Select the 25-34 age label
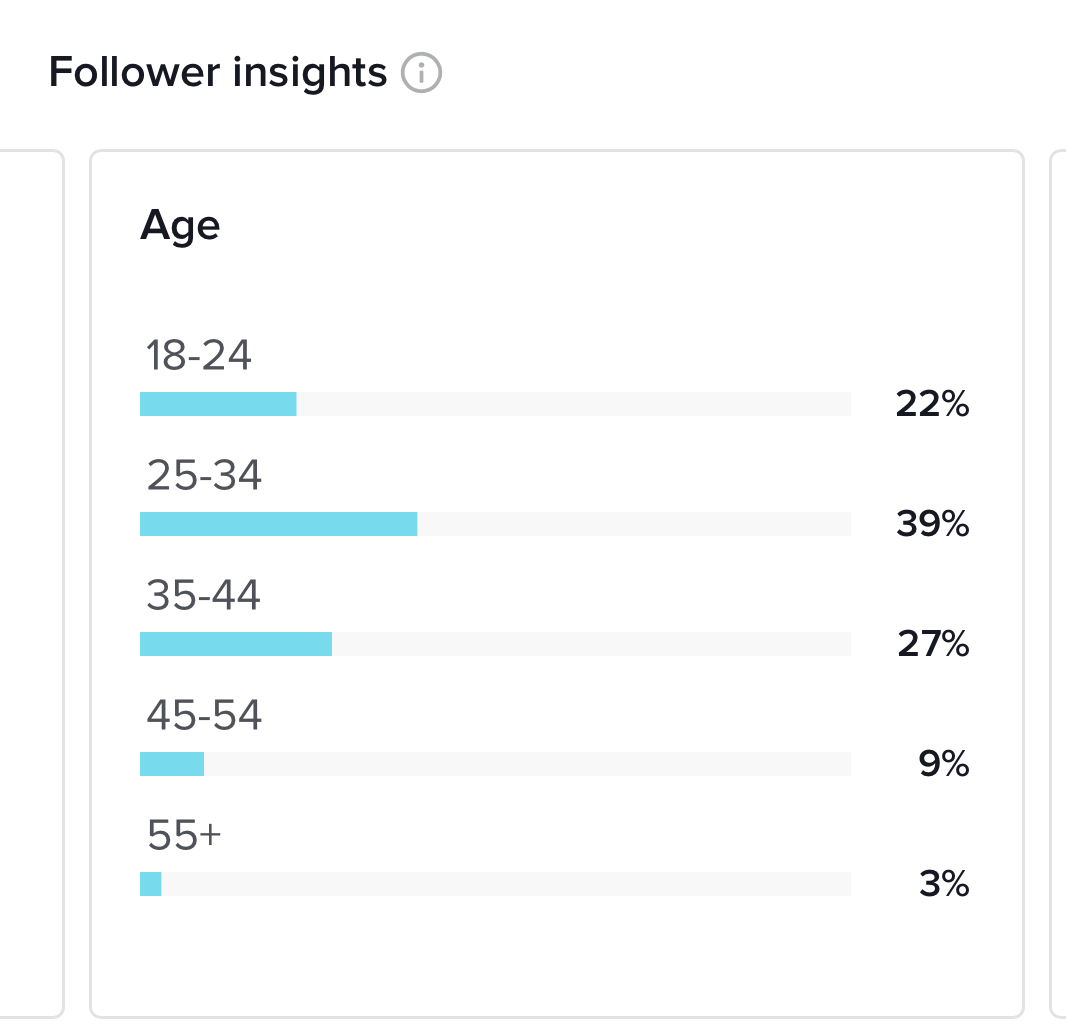This screenshot has height=1033, width=1066. 204,476
